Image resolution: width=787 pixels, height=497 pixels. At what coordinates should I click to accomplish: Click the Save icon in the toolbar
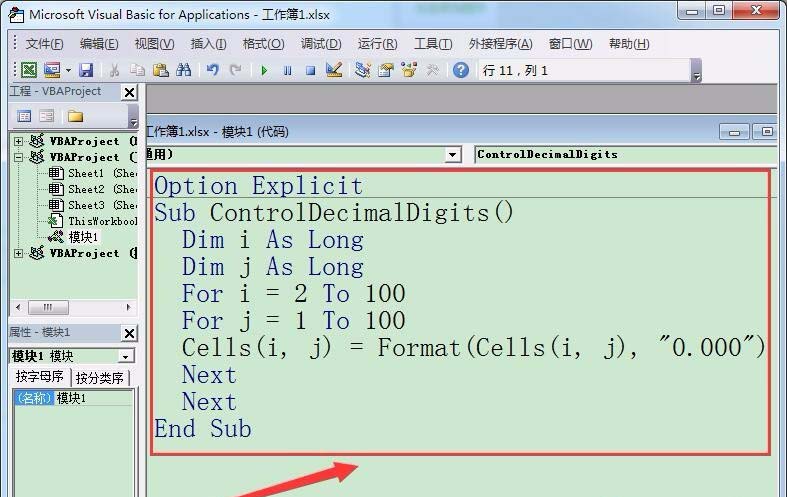tap(86, 70)
